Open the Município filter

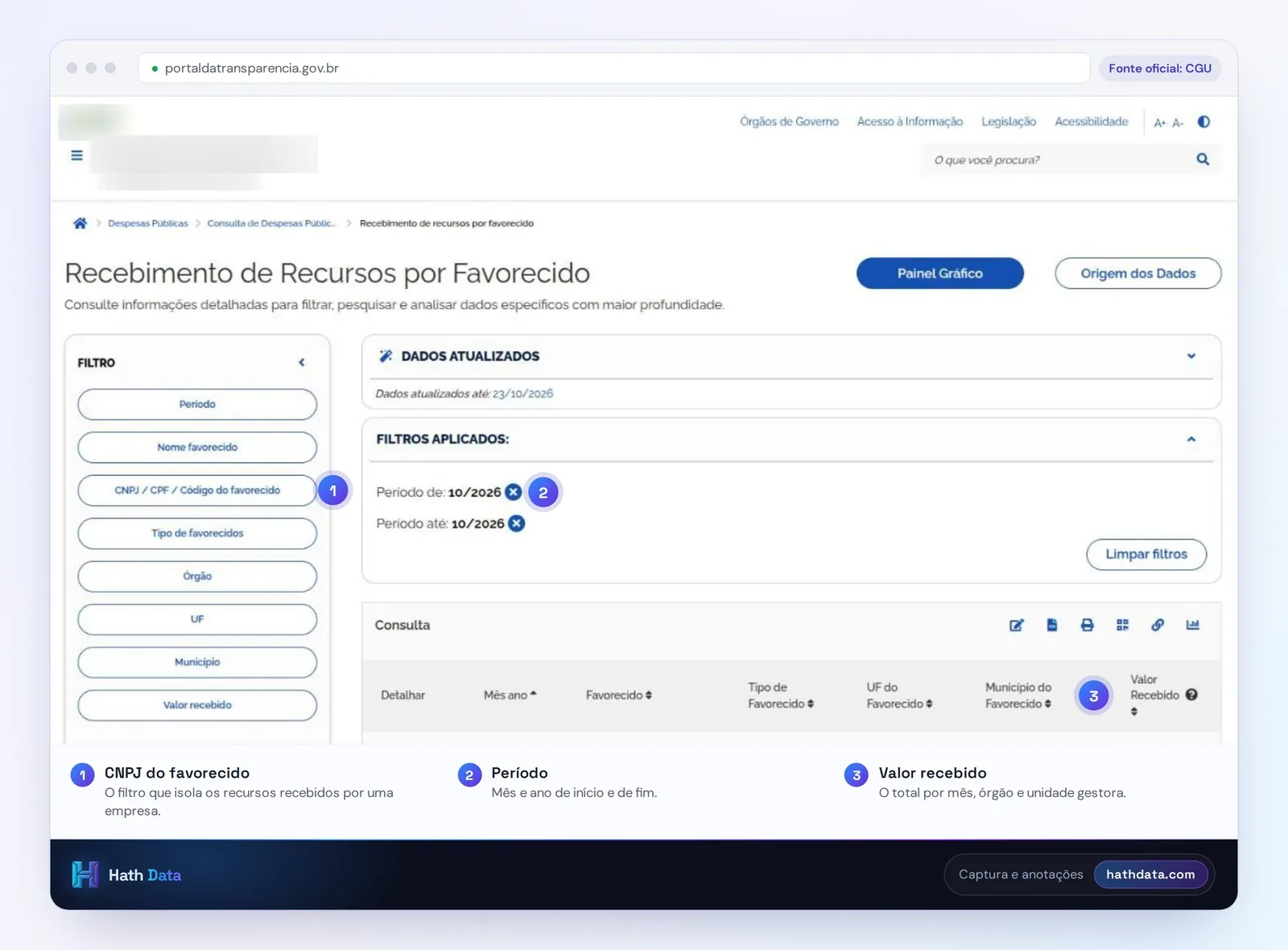pyautogui.click(x=197, y=662)
